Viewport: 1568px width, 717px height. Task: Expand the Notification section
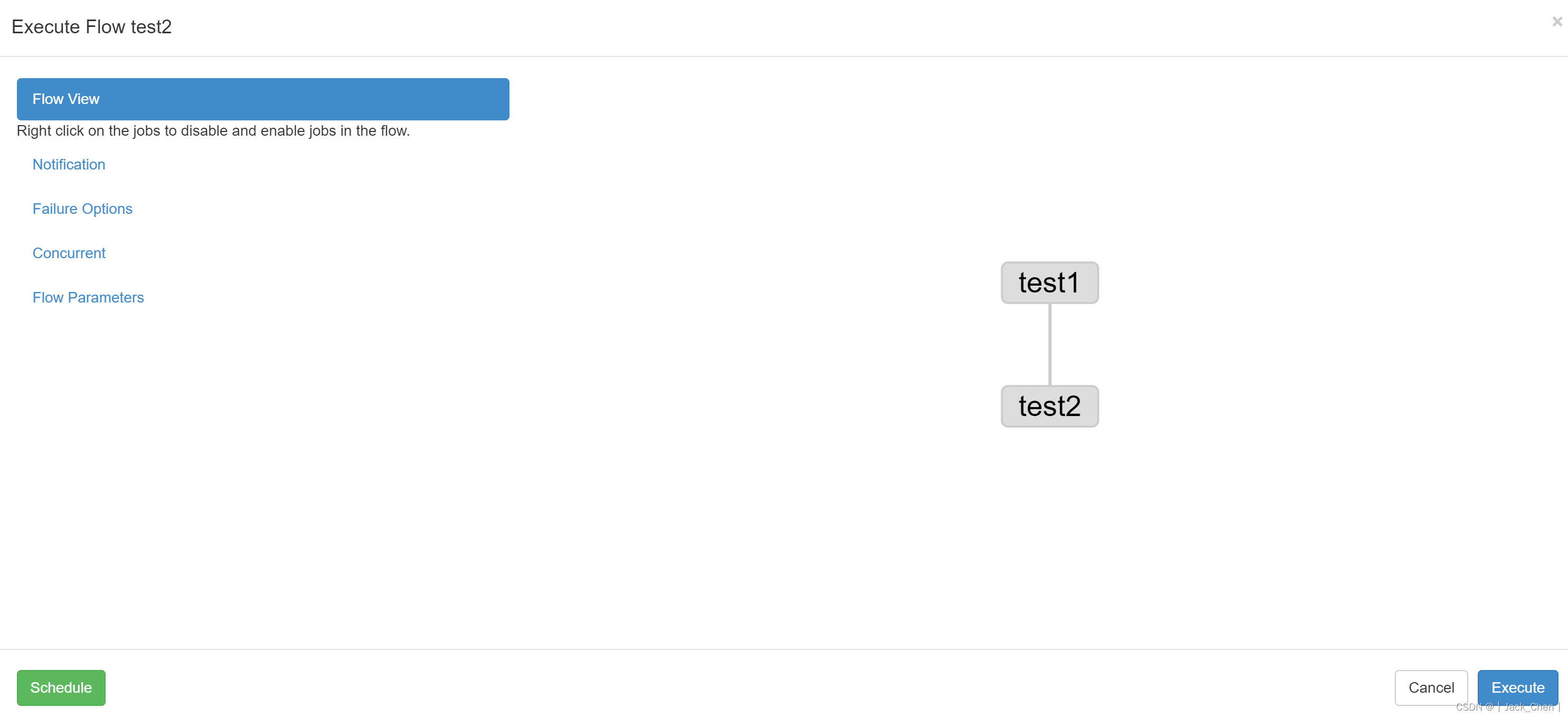tap(69, 164)
